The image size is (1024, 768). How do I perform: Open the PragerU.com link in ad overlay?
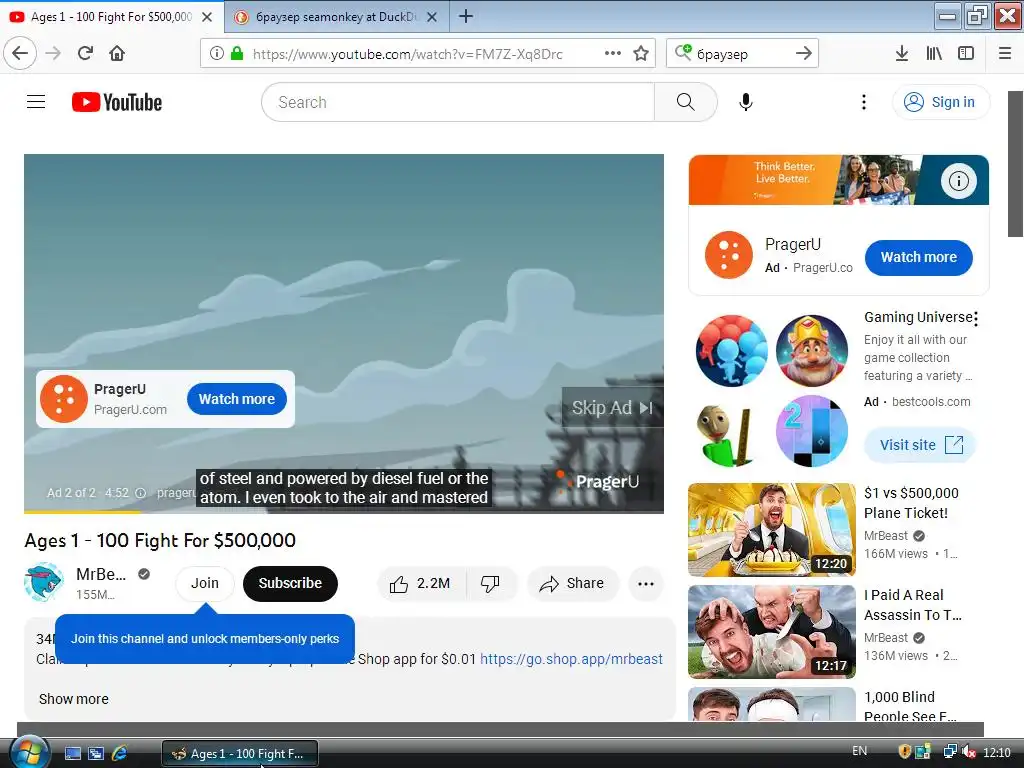[130, 409]
